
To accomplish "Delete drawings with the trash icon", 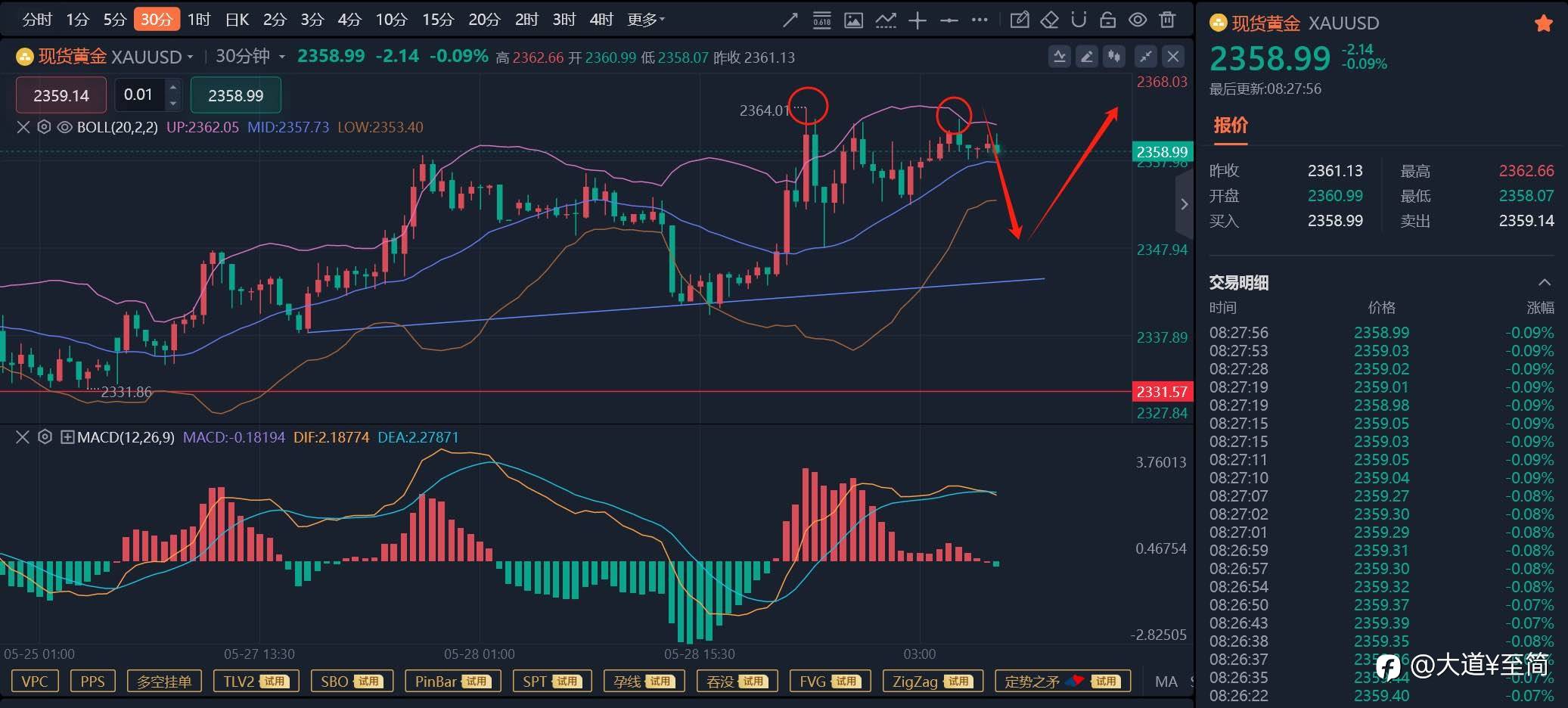I will tap(1167, 20).
